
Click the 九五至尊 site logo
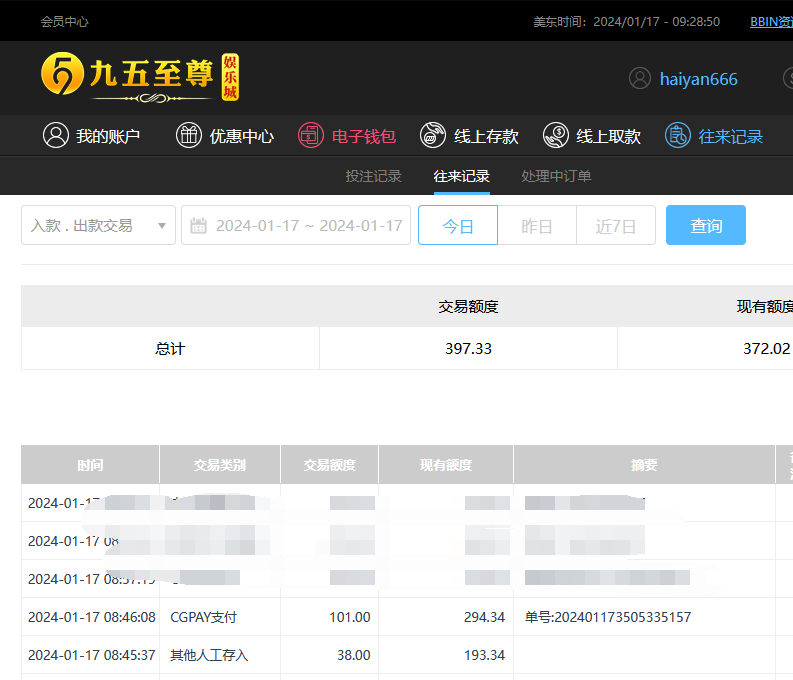(x=140, y=77)
